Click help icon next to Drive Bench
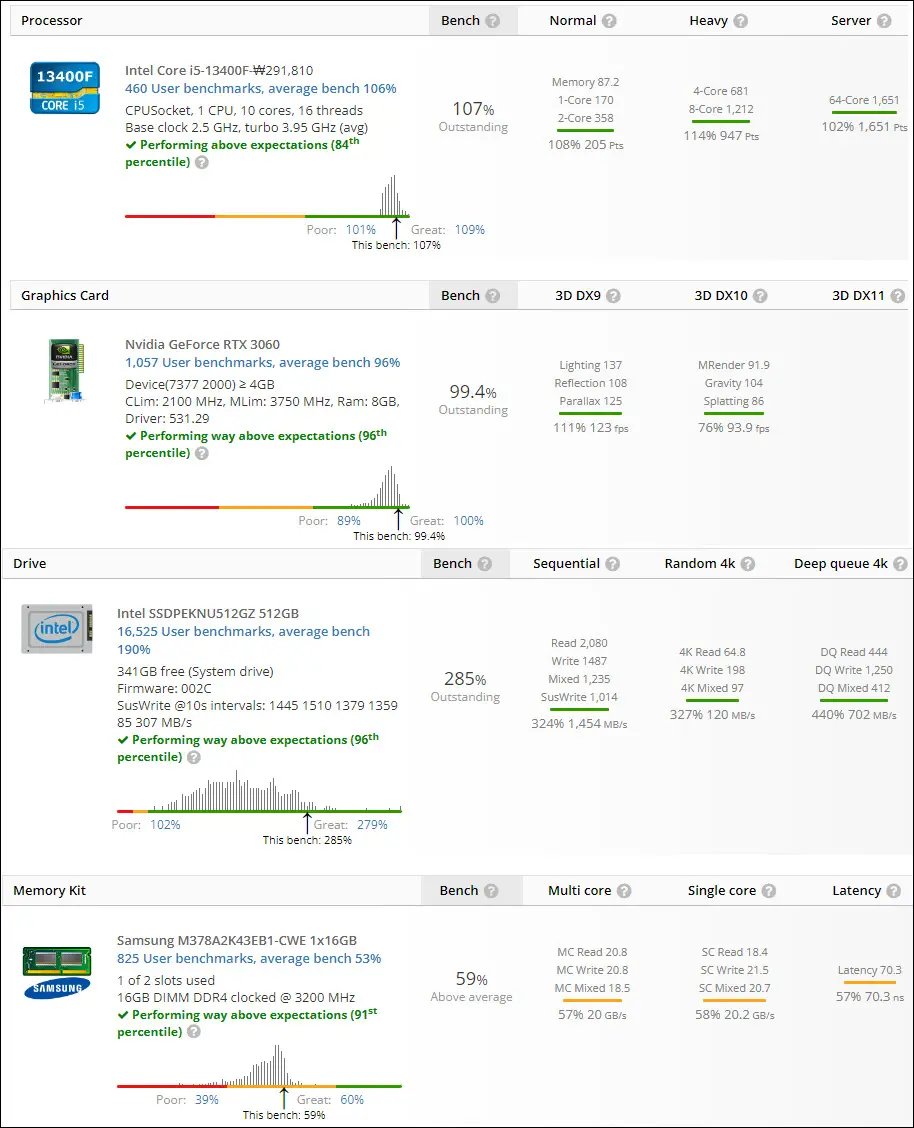This screenshot has height=1128, width=914. (485, 564)
